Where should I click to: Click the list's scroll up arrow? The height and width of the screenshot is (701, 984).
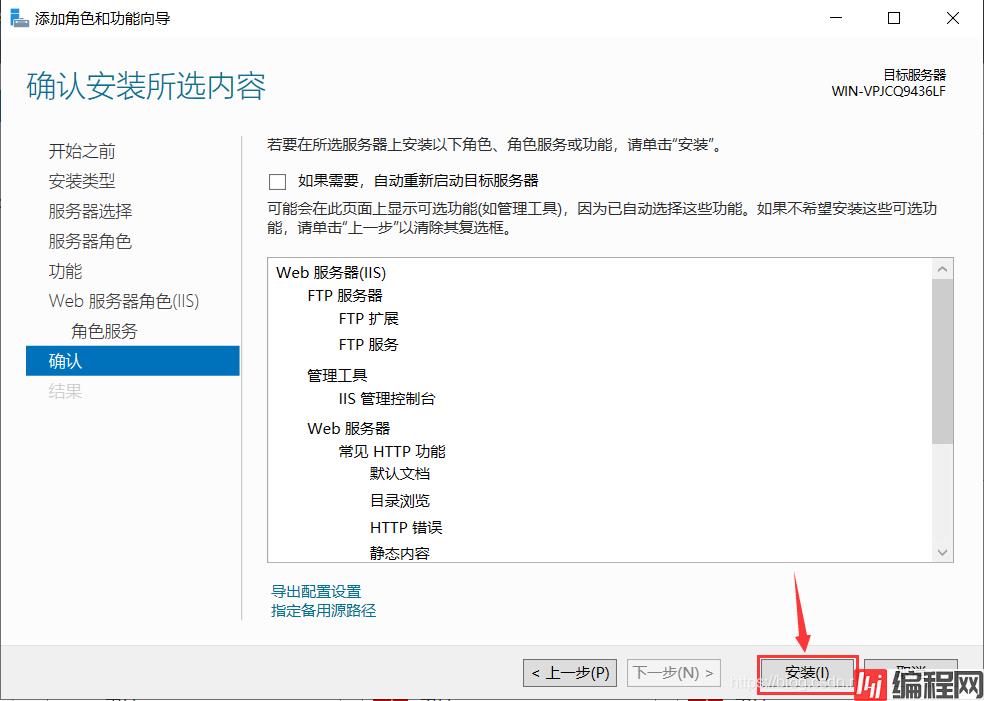click(942, 269)
